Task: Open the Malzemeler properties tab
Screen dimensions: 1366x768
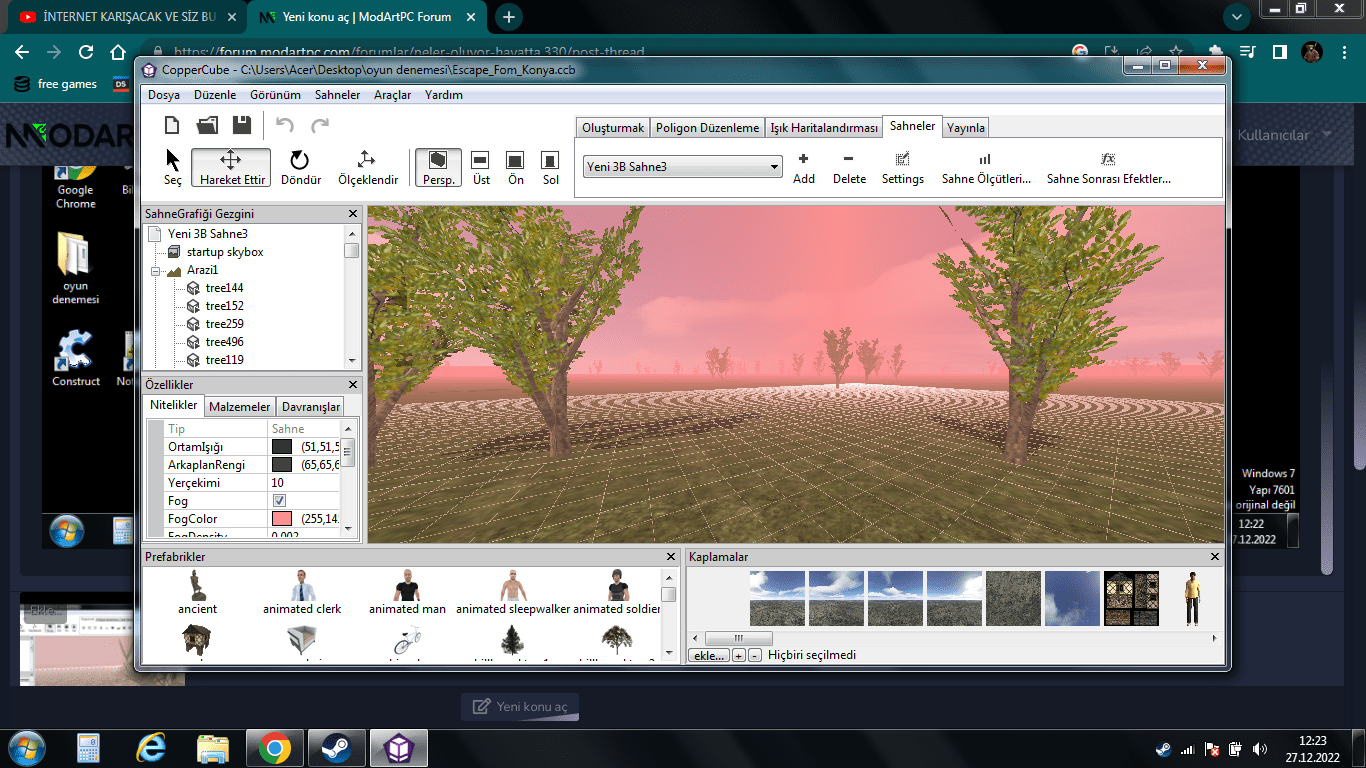Action: point(239,407)
